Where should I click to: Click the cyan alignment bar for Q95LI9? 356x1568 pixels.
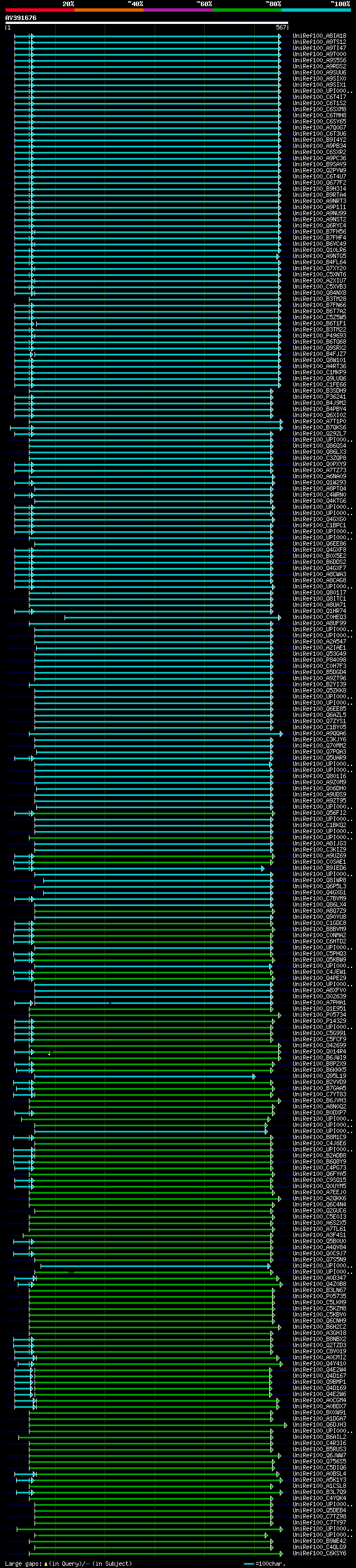tap(145, 1076)
